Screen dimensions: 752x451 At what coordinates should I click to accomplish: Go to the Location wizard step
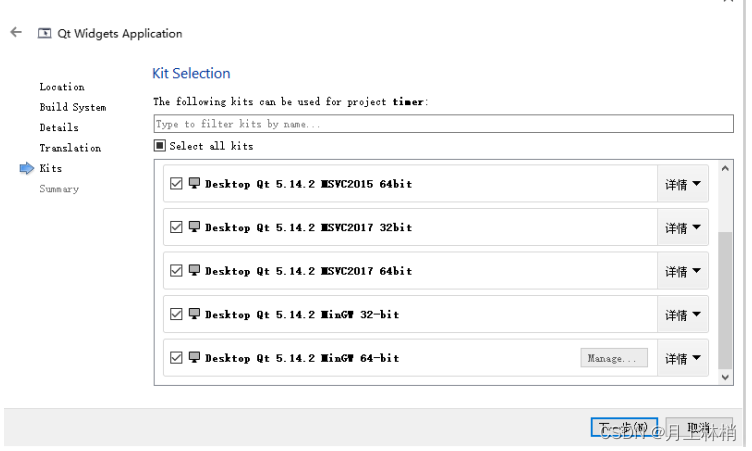pyautogui.click(x=62, y=87)
